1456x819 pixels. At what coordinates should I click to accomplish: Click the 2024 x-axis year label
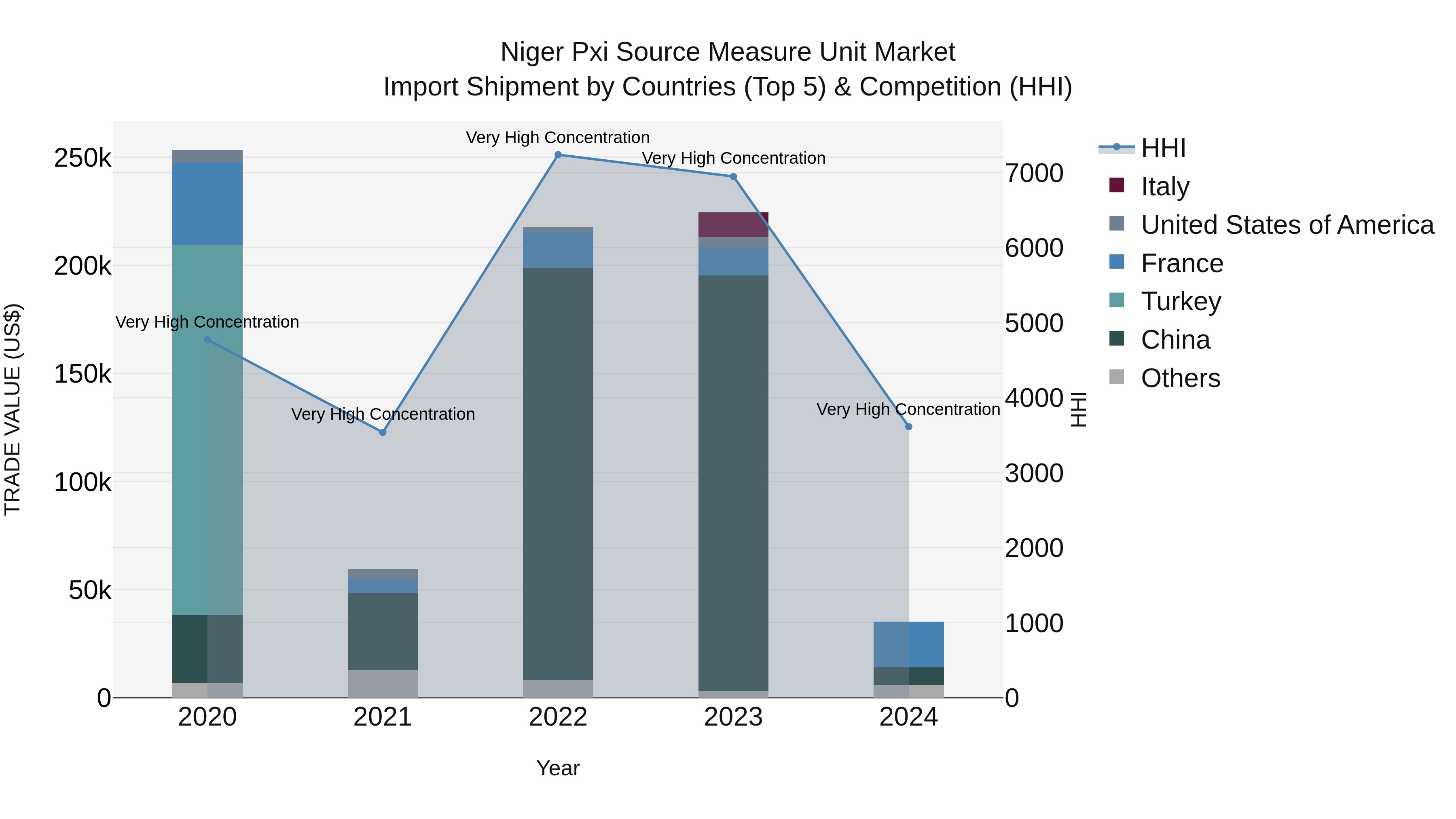908,717
